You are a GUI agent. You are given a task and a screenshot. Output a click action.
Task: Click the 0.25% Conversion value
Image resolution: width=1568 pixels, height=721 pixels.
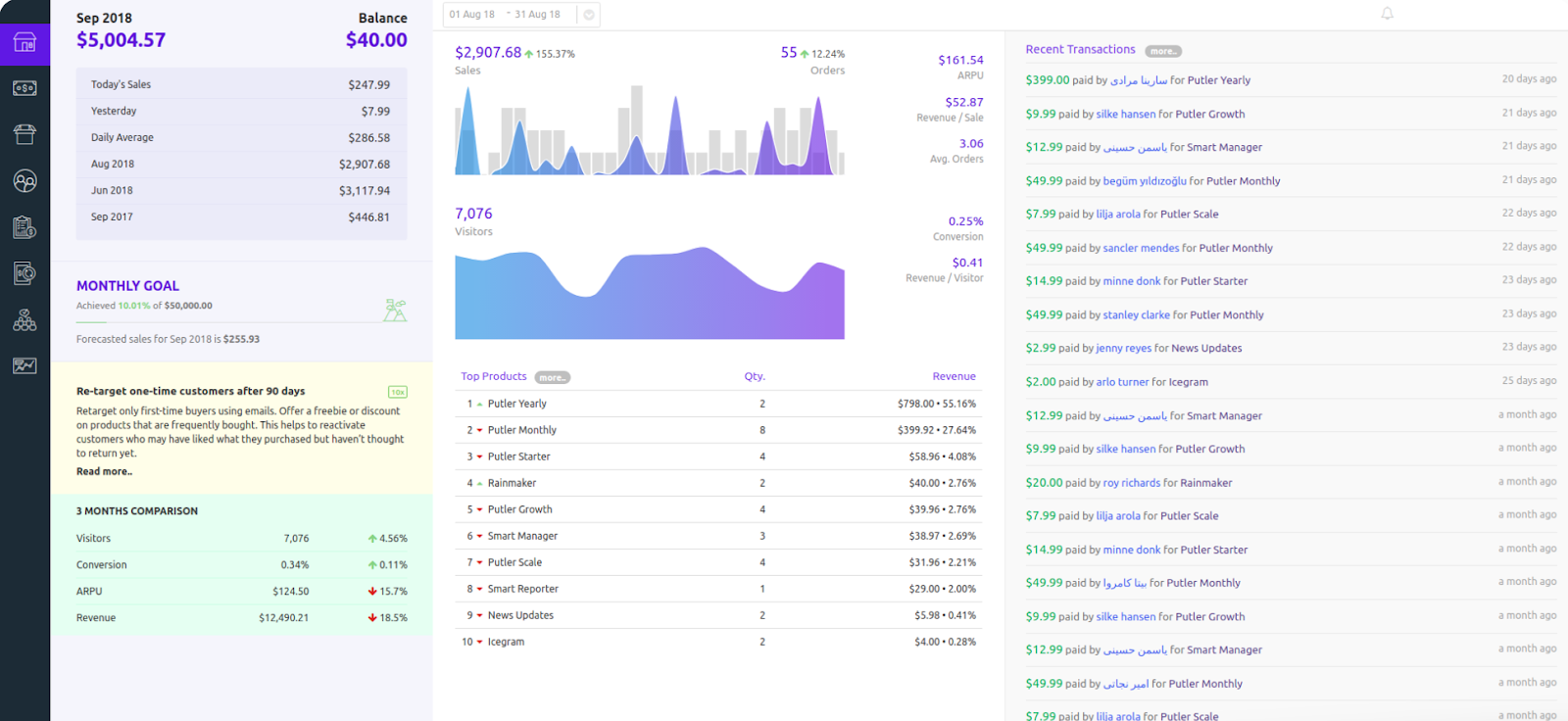click(x=965, y=221)
